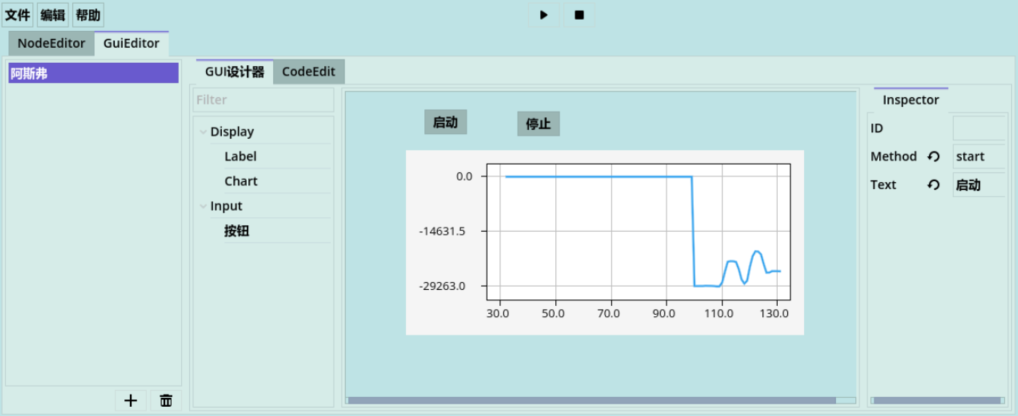Click the canvas horizontal scrollbar

coord(601,400)
